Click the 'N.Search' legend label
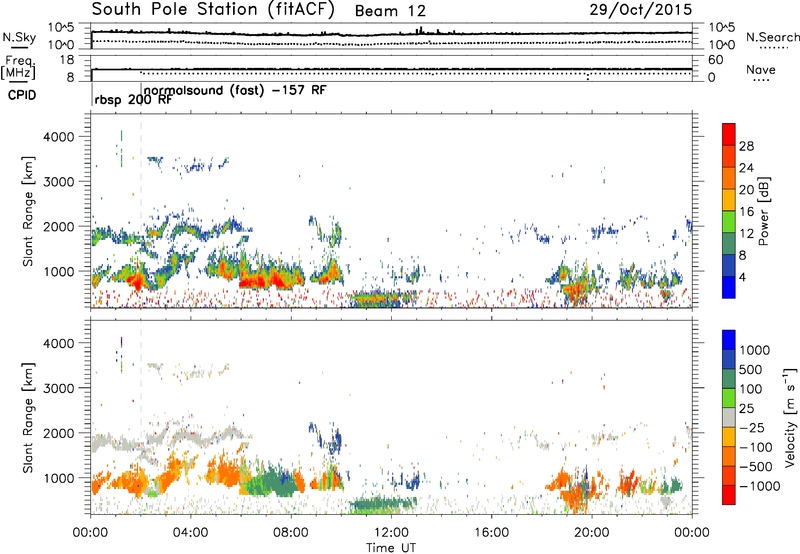 click(773, 37)
